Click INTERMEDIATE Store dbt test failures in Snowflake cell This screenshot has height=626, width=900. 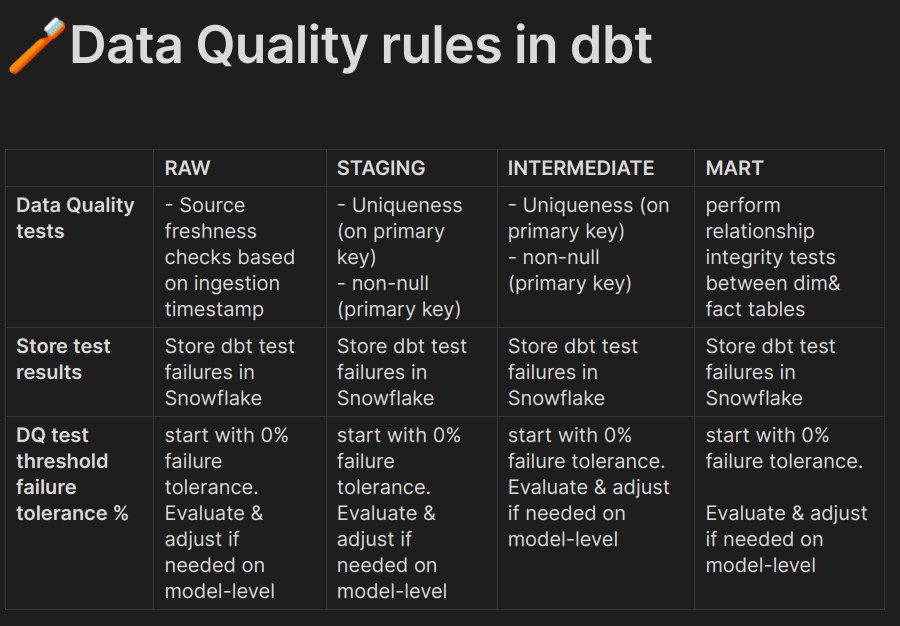[596, 372]
